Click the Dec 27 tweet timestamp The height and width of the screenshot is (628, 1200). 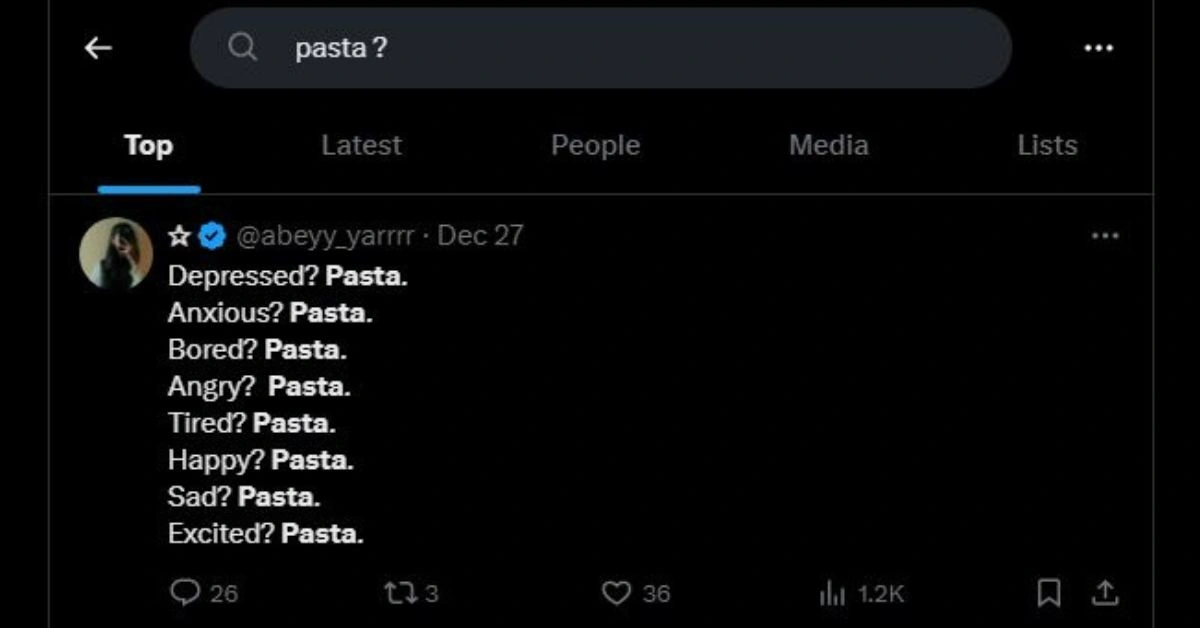[480, 236]
